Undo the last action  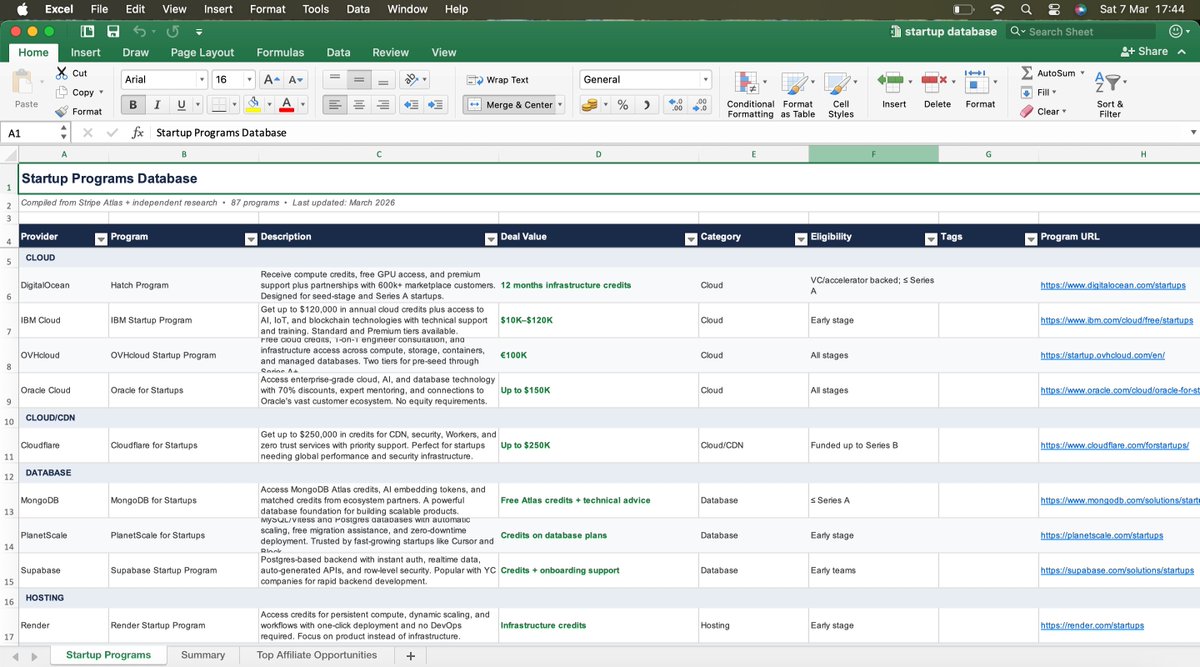click(x=139, y=32)
